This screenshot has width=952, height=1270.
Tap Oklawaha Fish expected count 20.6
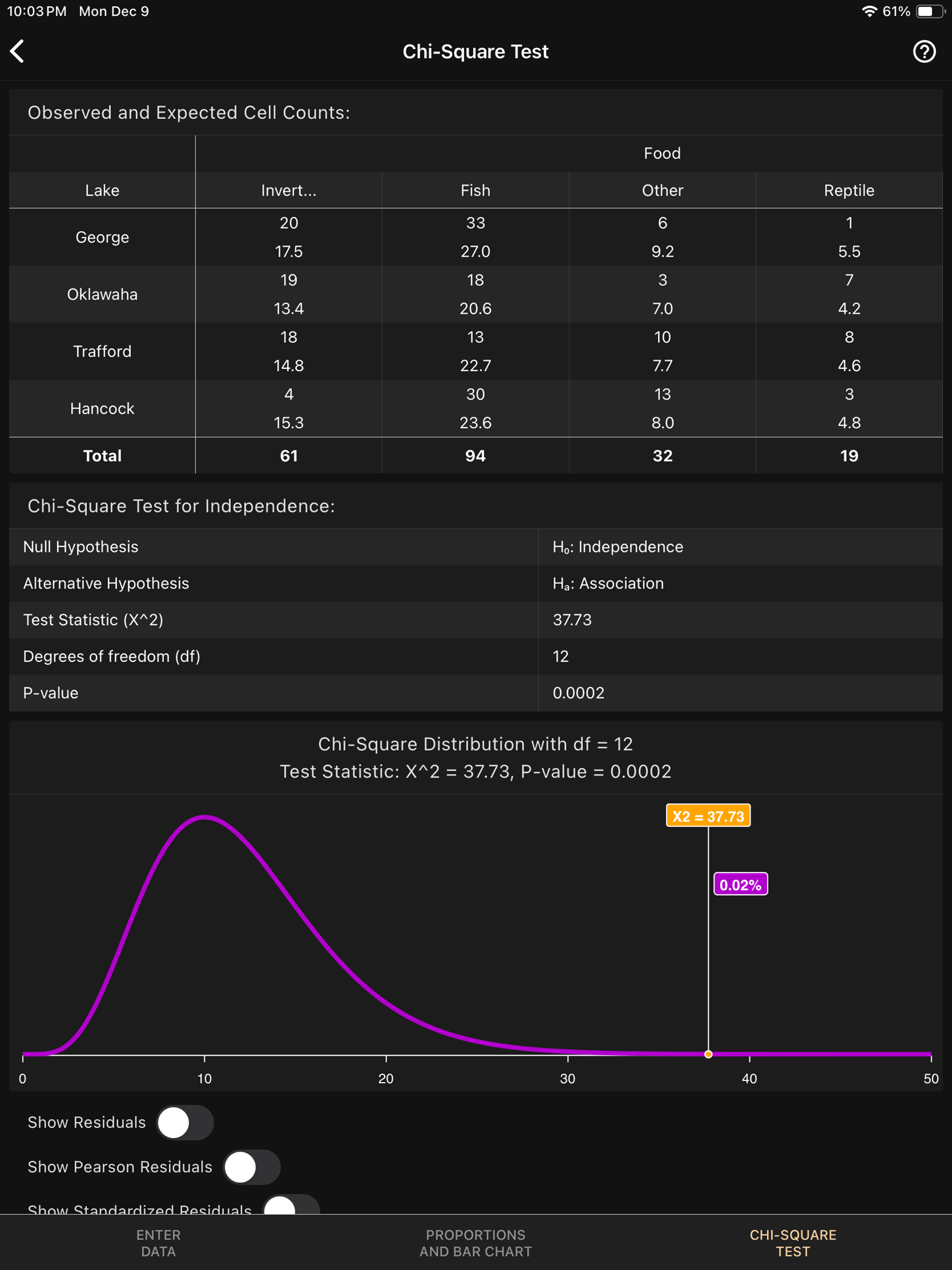click(x=476, y=309)
